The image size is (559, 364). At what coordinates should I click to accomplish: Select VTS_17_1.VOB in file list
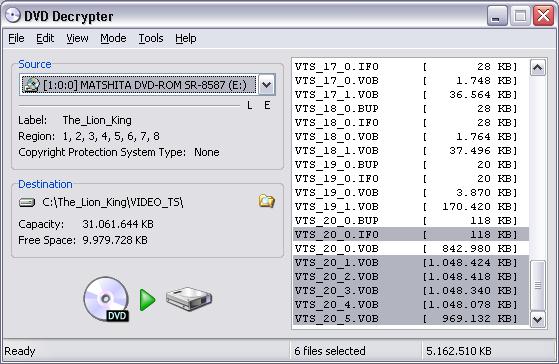tap(411, 94)
